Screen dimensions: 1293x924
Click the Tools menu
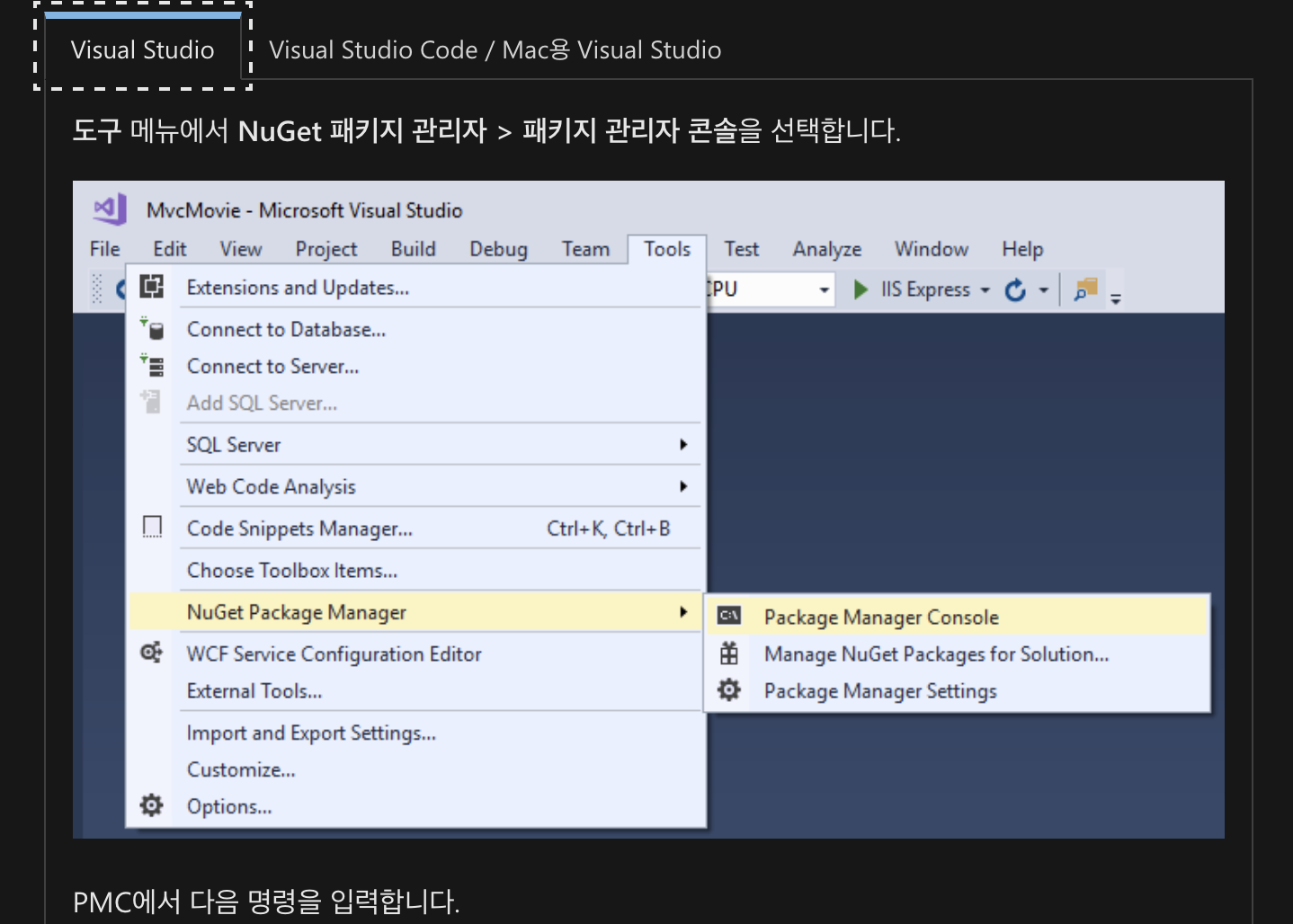click(667, 249)
